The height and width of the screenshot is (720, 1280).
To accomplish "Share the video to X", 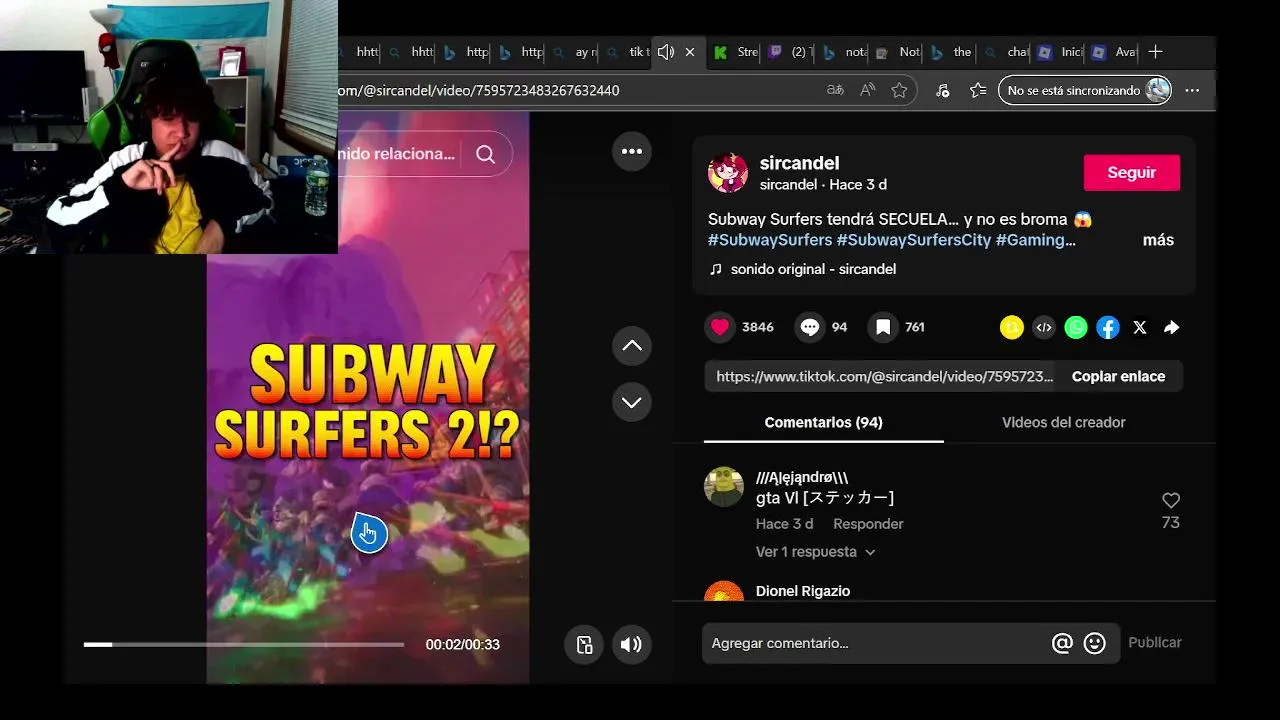I will coord(1140,327).
